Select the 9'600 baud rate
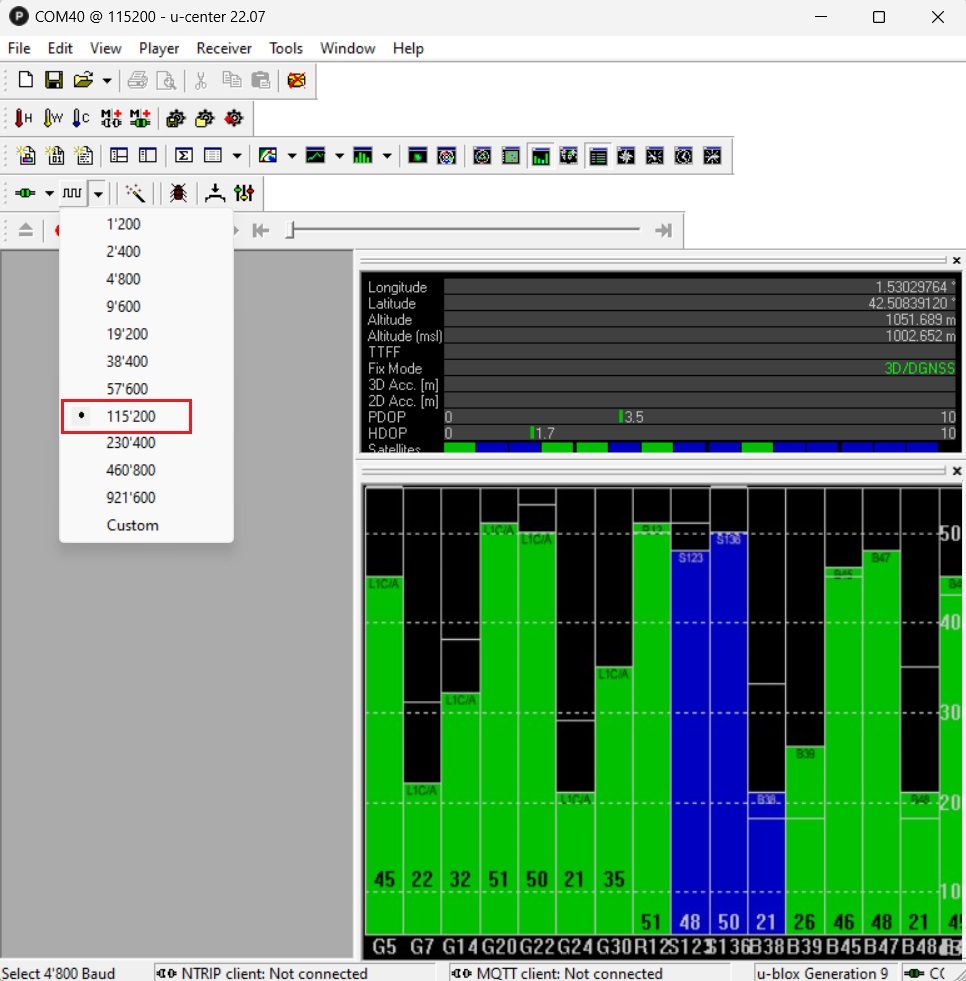The height and width of the screenshot is (981, 966). click(x=123, y=307)
